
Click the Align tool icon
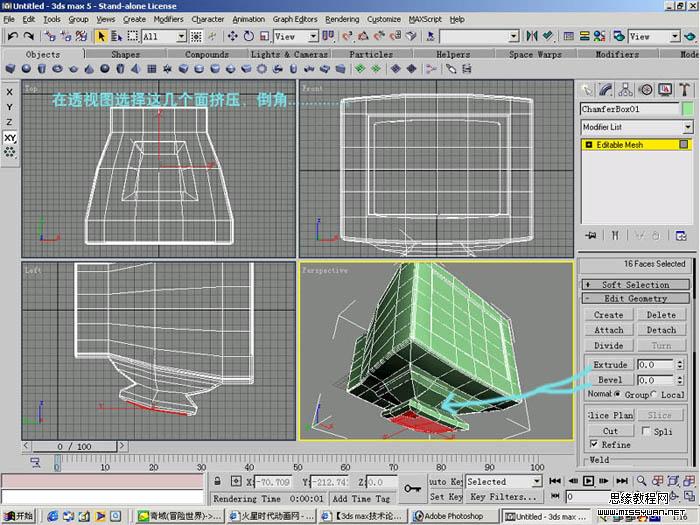[548, 36]
